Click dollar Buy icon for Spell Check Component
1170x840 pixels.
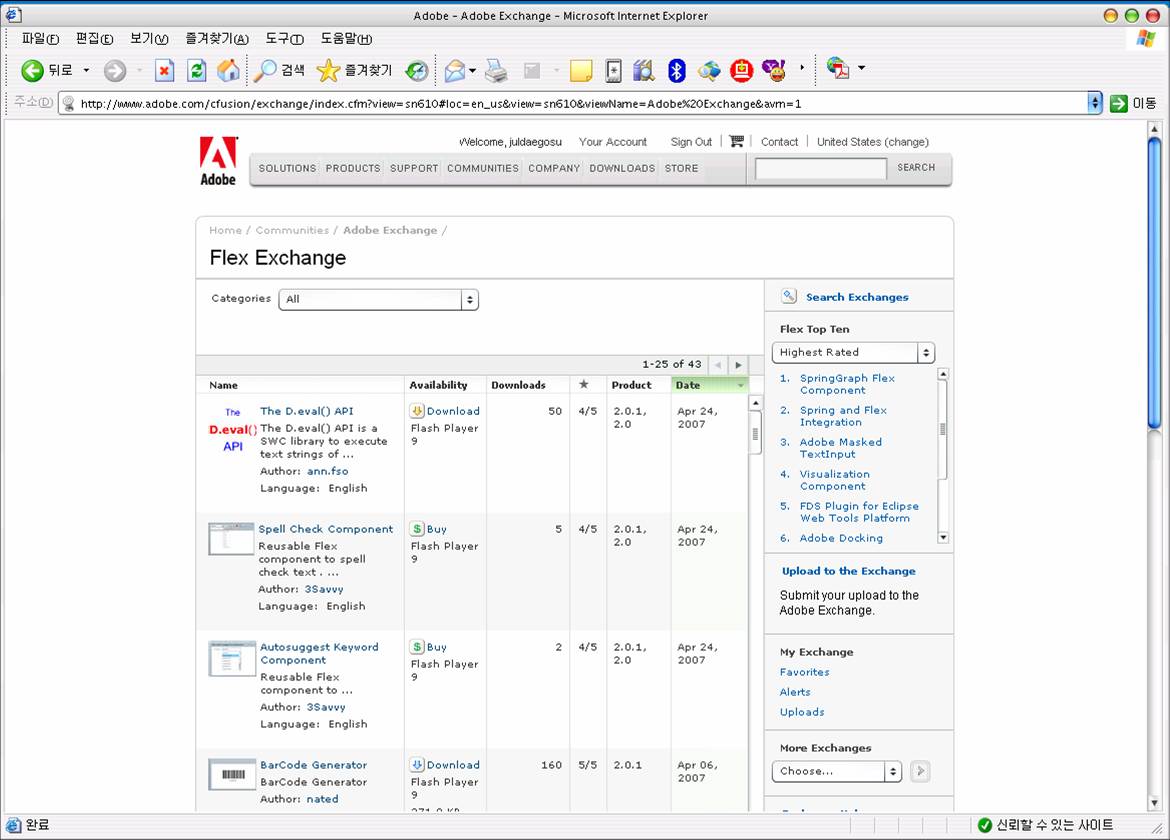click(x=417, y=528)
